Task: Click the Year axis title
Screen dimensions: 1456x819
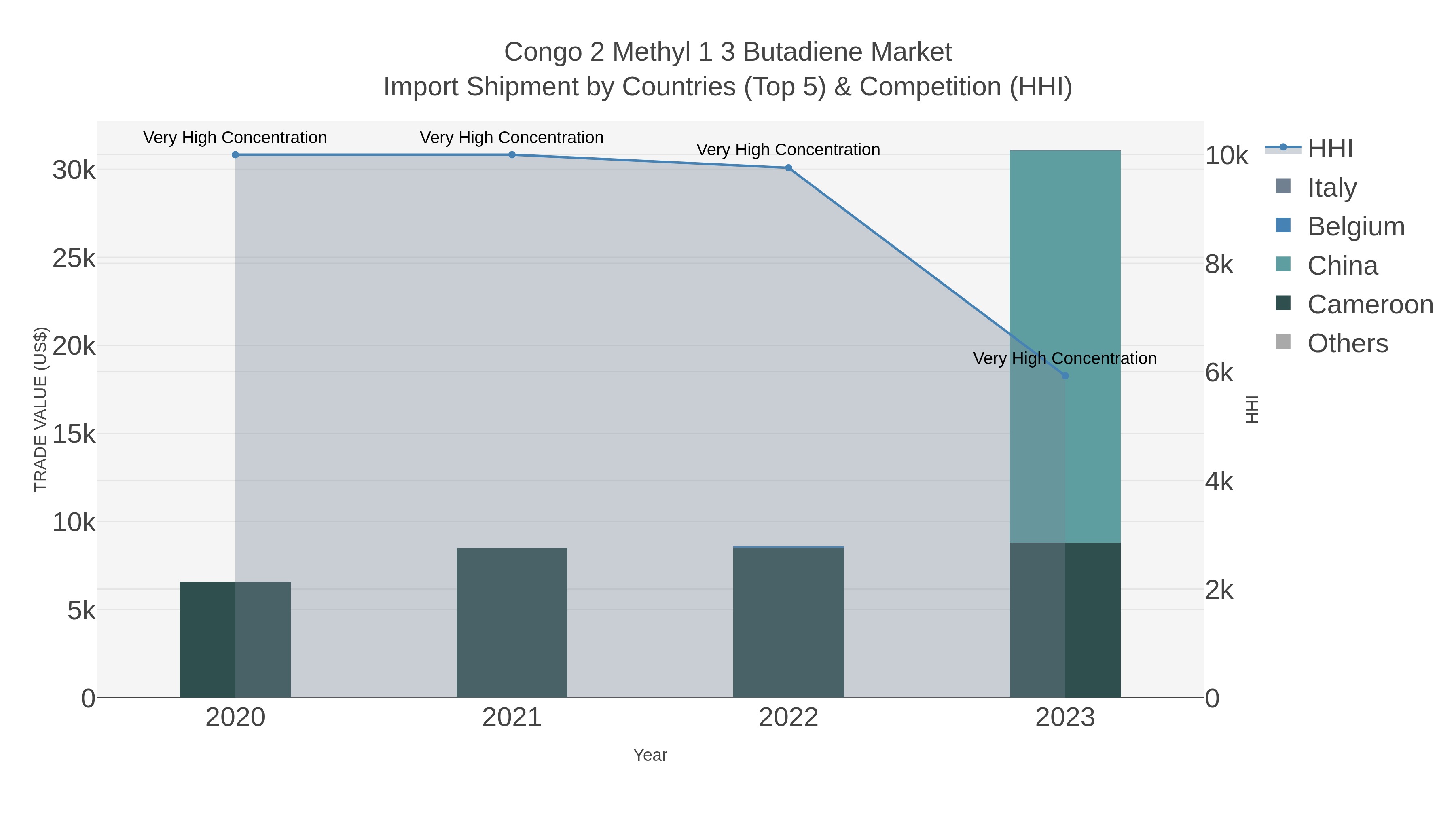Action: 650,755
